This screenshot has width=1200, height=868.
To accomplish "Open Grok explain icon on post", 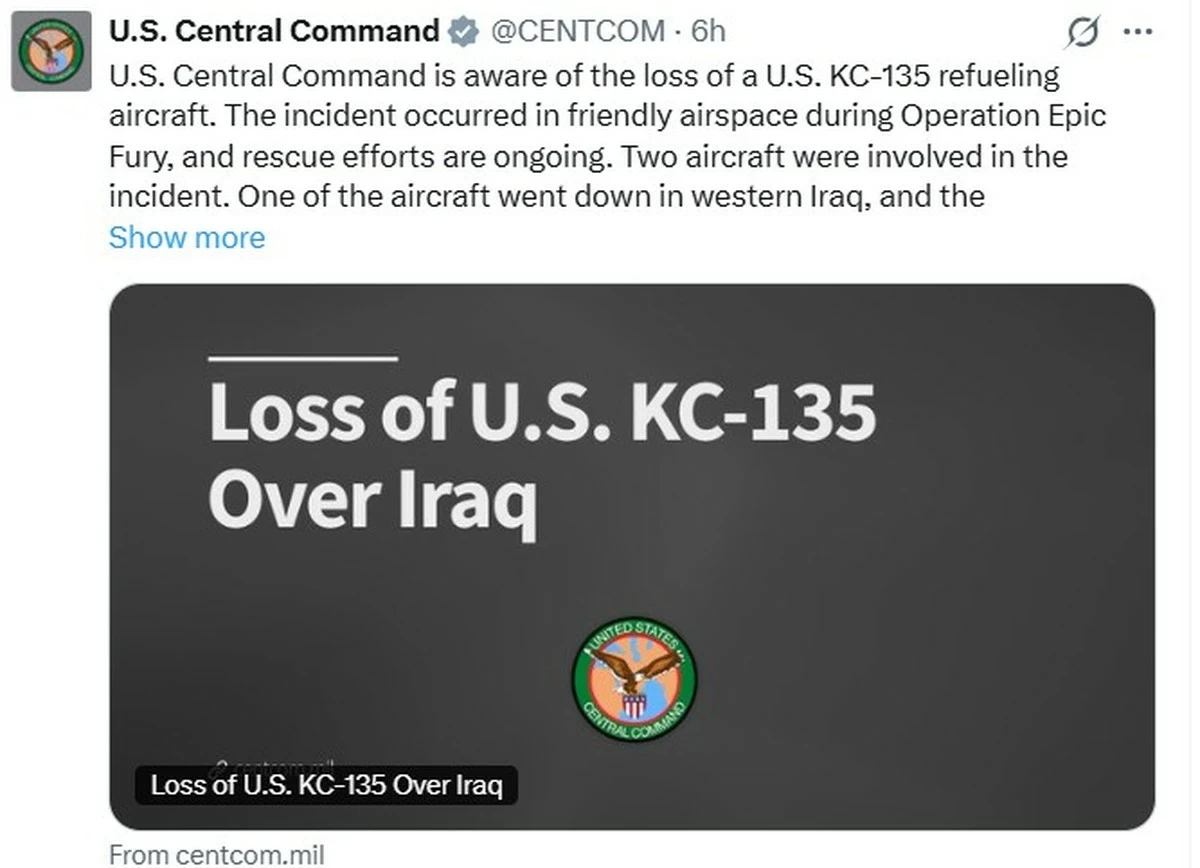I will click(1083, 33).
